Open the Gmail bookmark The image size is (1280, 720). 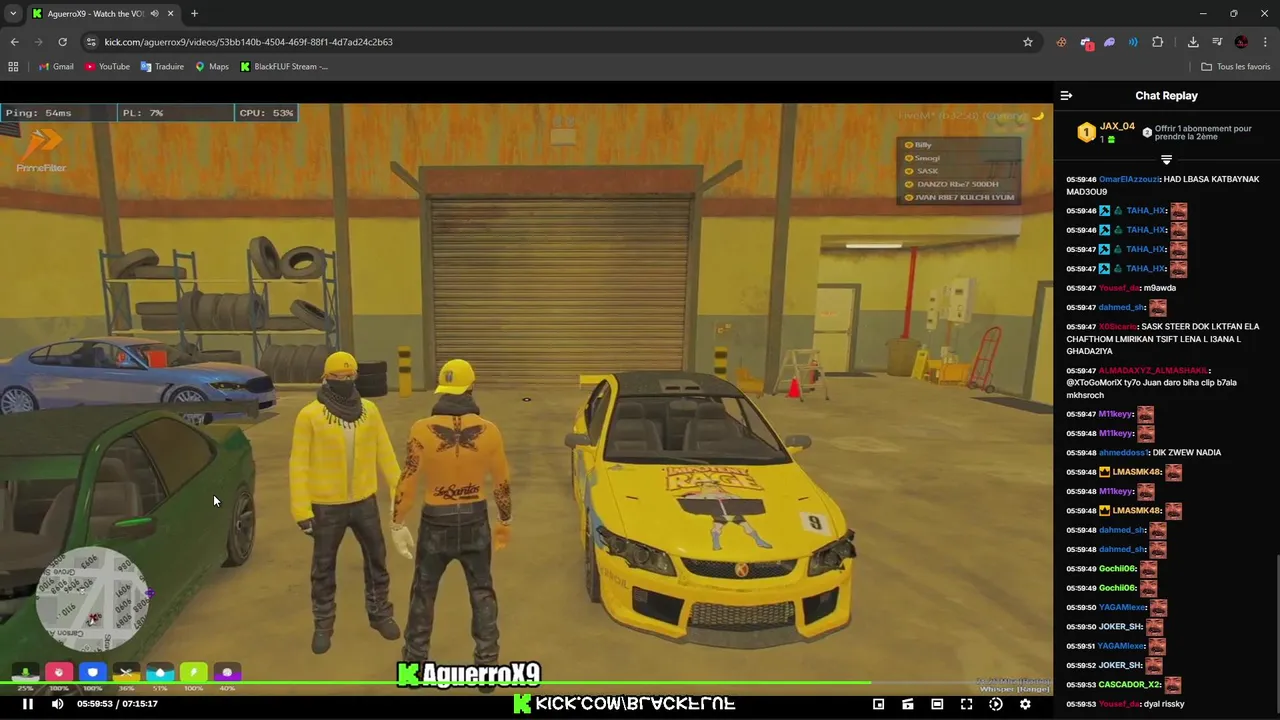tap(56, 67)
